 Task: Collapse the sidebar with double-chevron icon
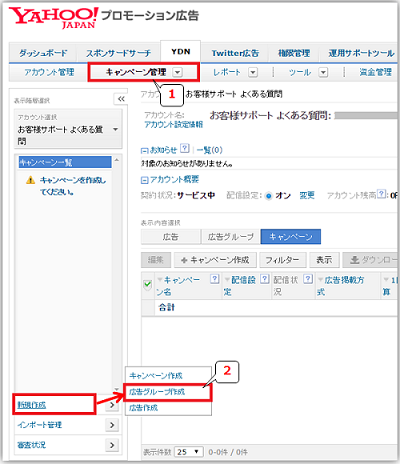click(x=121, y=99)
